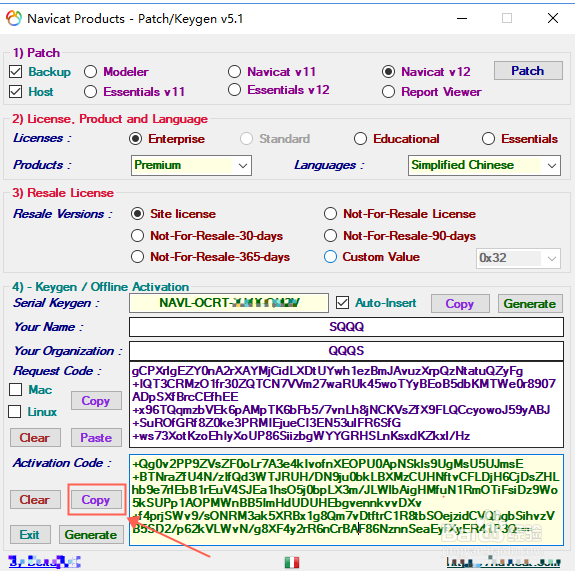Select the Custom Value radio button
575x571 pixels.
click(330, 257)
